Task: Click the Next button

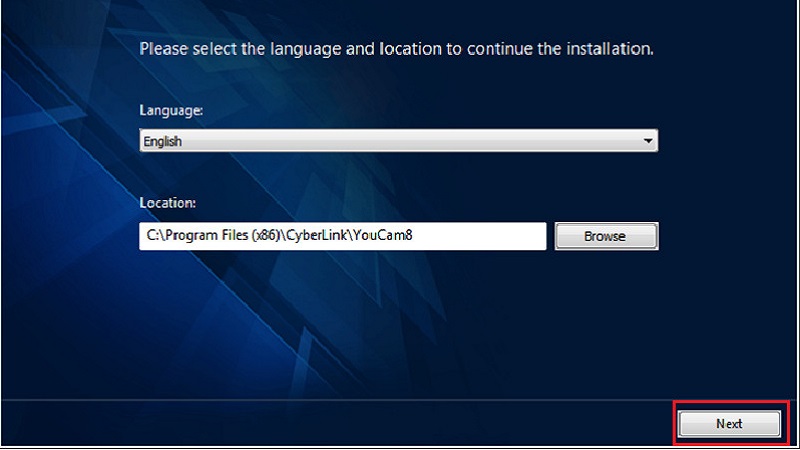Action: point(729,423)
